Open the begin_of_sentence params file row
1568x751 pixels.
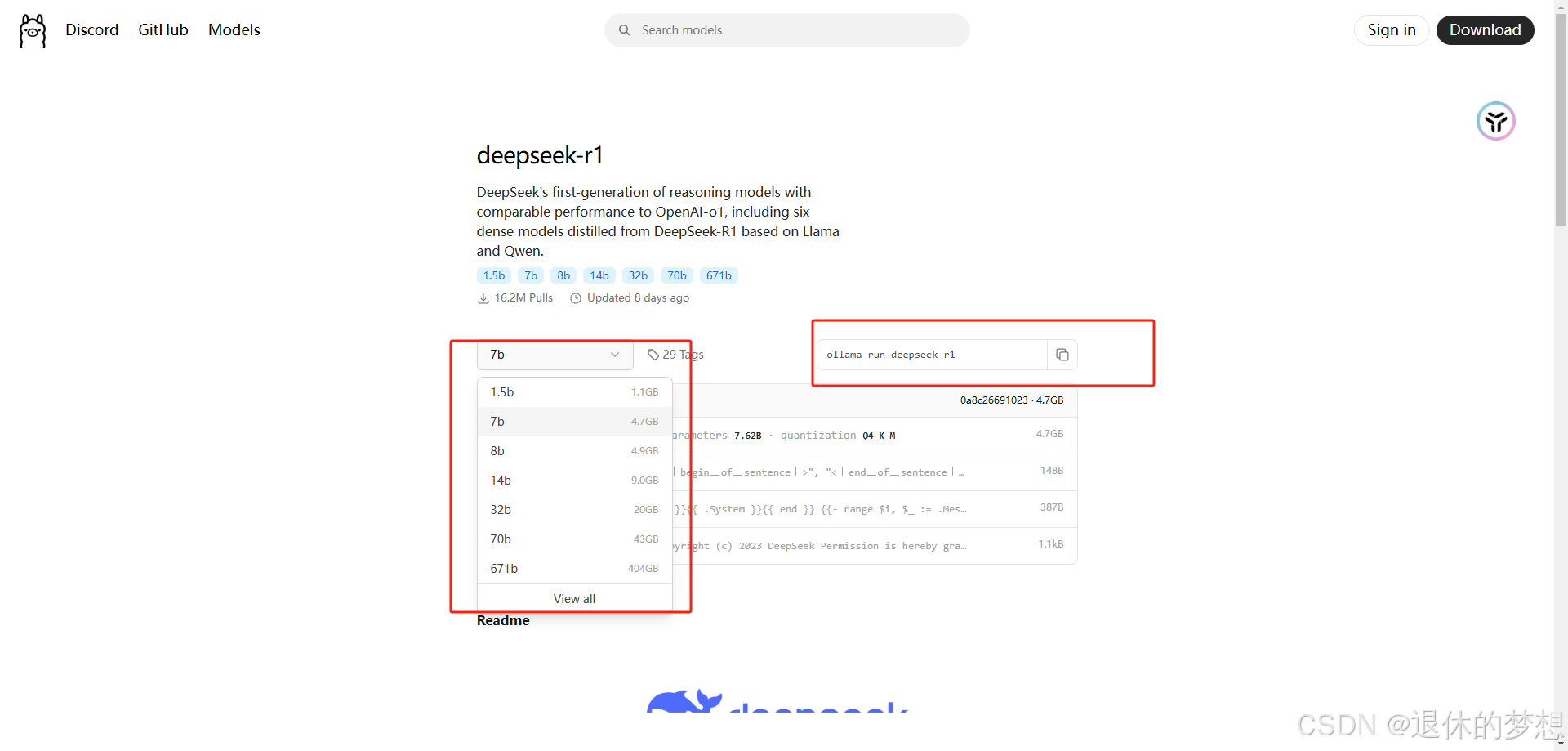click(x=875, y=472)
